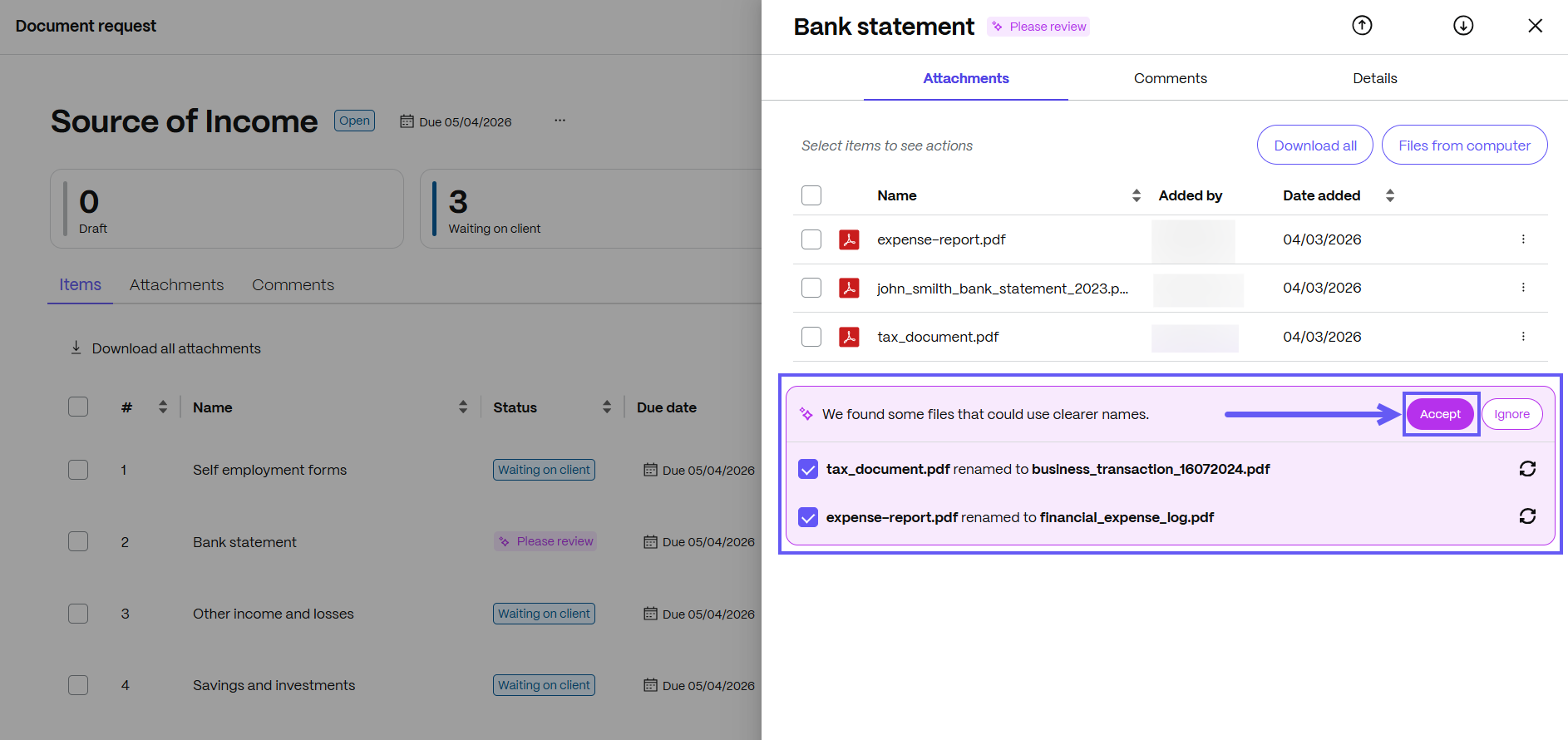
Task: Click the regenerate name icon for financial_expense_log.pdf
Action: 1527,516
